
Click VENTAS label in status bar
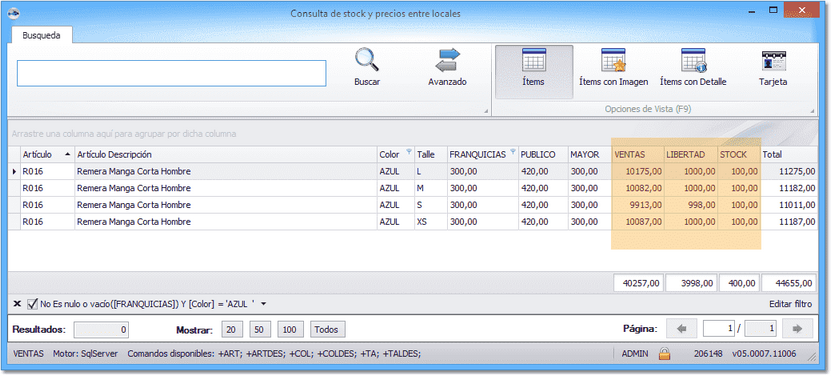pyautogui.click(x=28, y=353)
